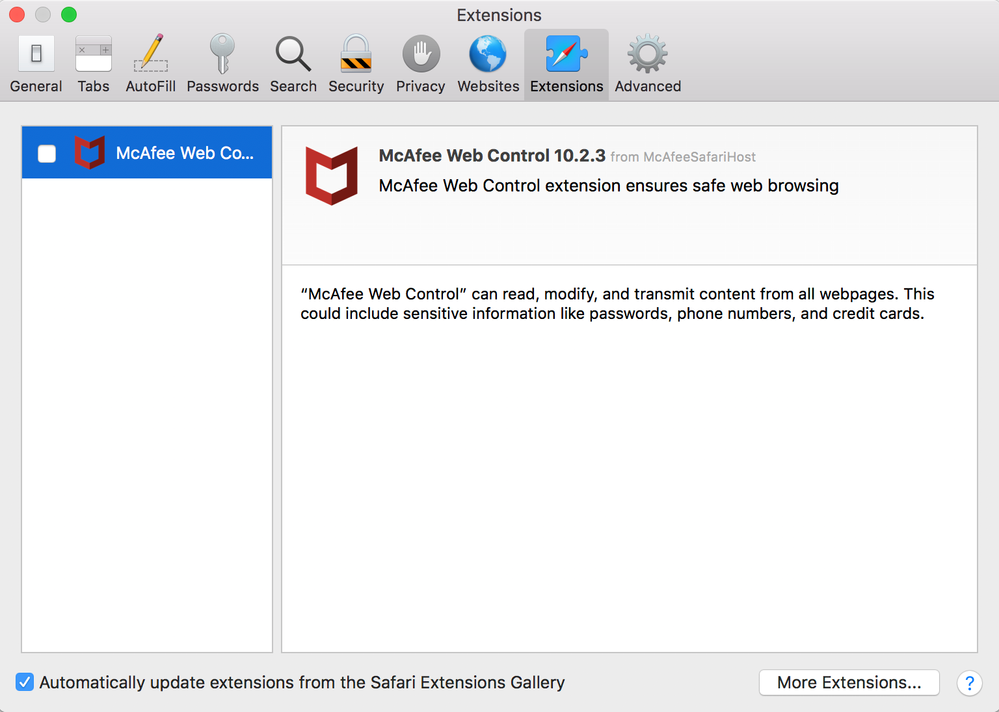Open Search magnifier preferences
Screen dimensions: 999x712
[293, 65]
